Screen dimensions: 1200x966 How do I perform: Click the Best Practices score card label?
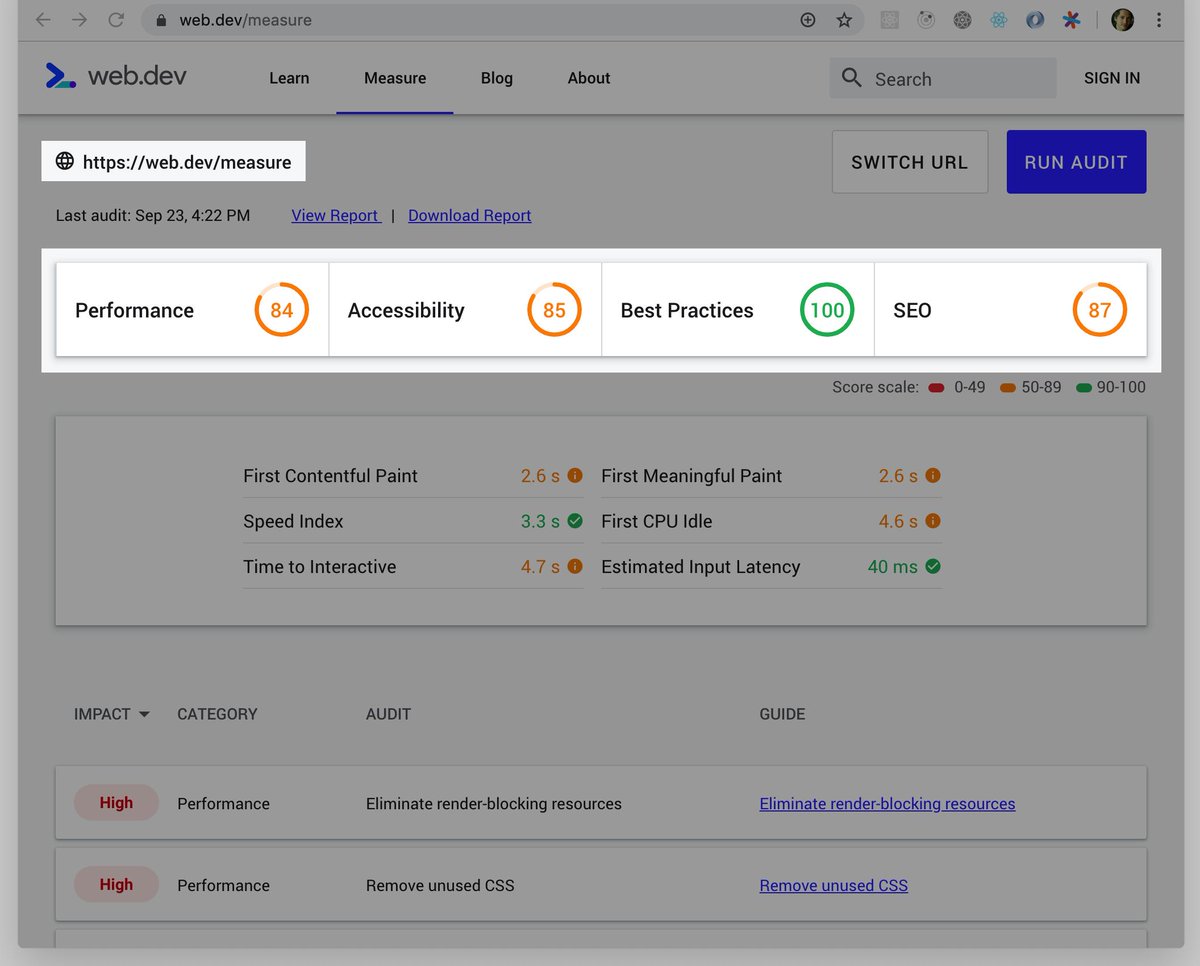click(x=687, y=310)
